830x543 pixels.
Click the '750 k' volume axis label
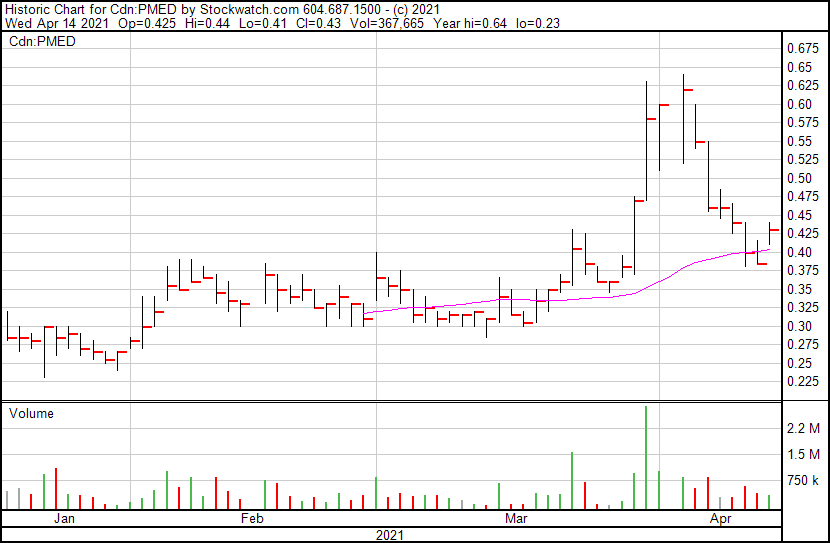(803, 481)
